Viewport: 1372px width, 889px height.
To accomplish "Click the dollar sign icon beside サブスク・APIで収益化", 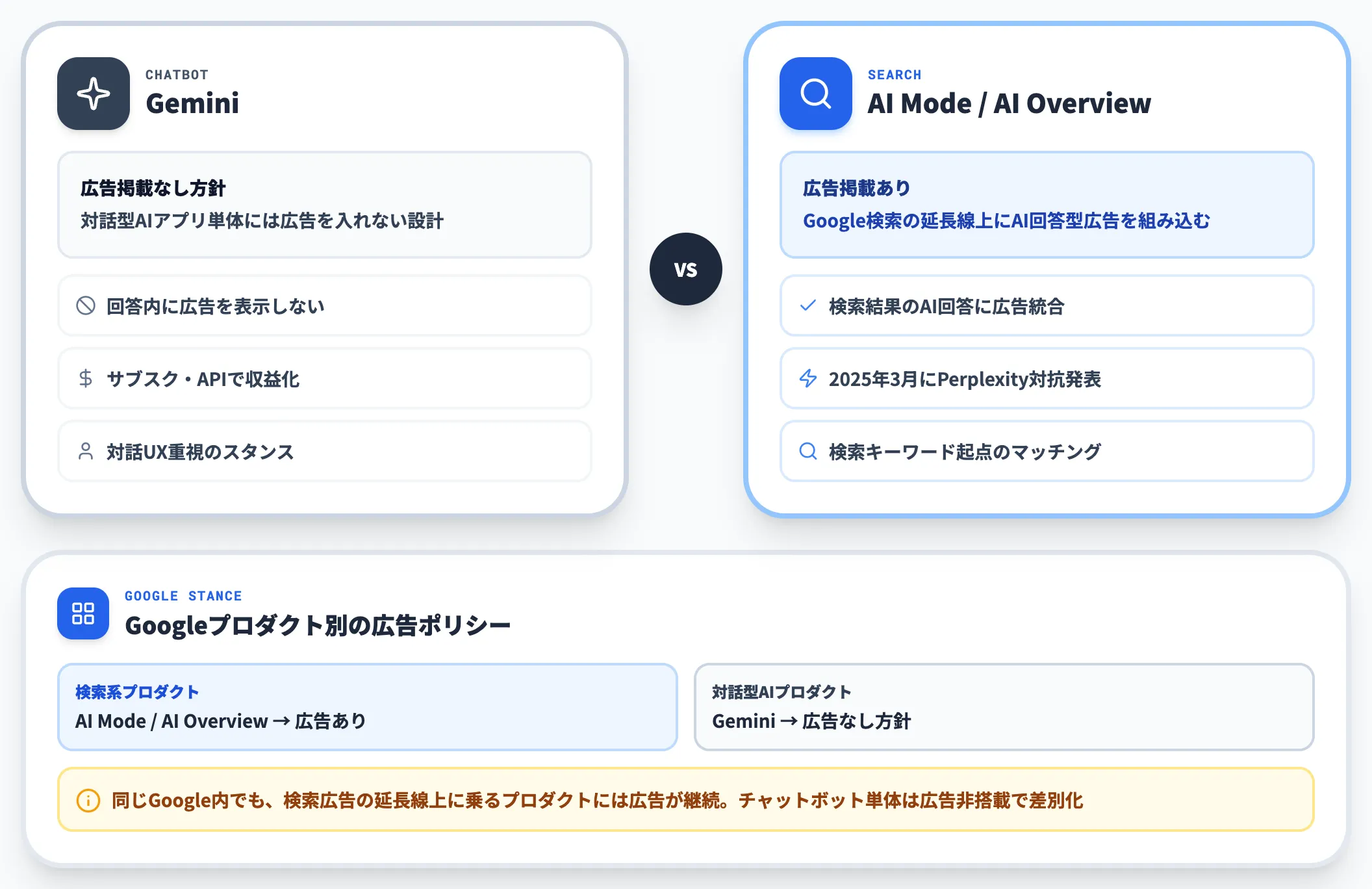I will [86, 378].
